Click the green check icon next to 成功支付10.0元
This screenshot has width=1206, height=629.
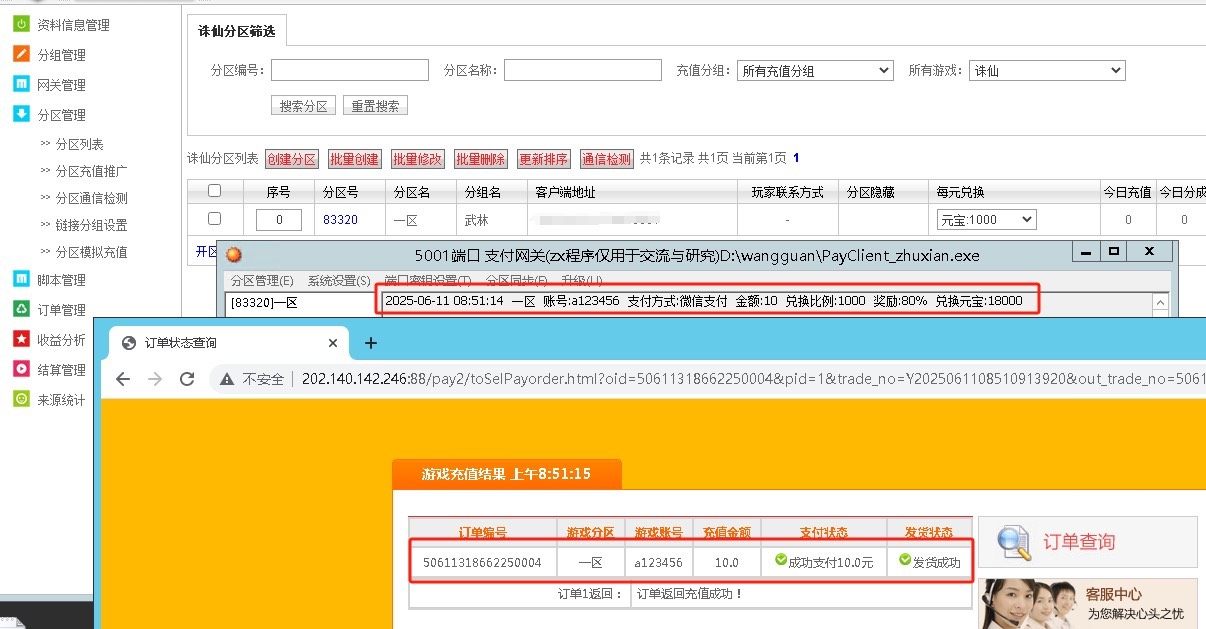781,561
